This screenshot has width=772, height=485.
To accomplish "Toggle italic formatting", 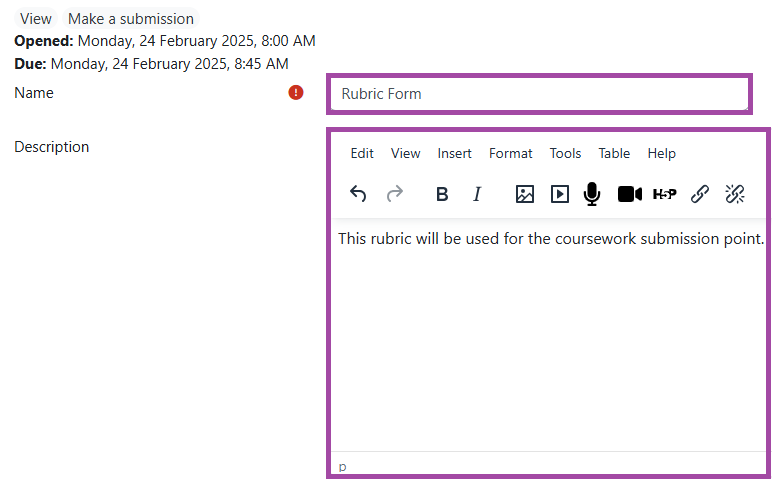I will pyautogui.click(x=477, y=194).
